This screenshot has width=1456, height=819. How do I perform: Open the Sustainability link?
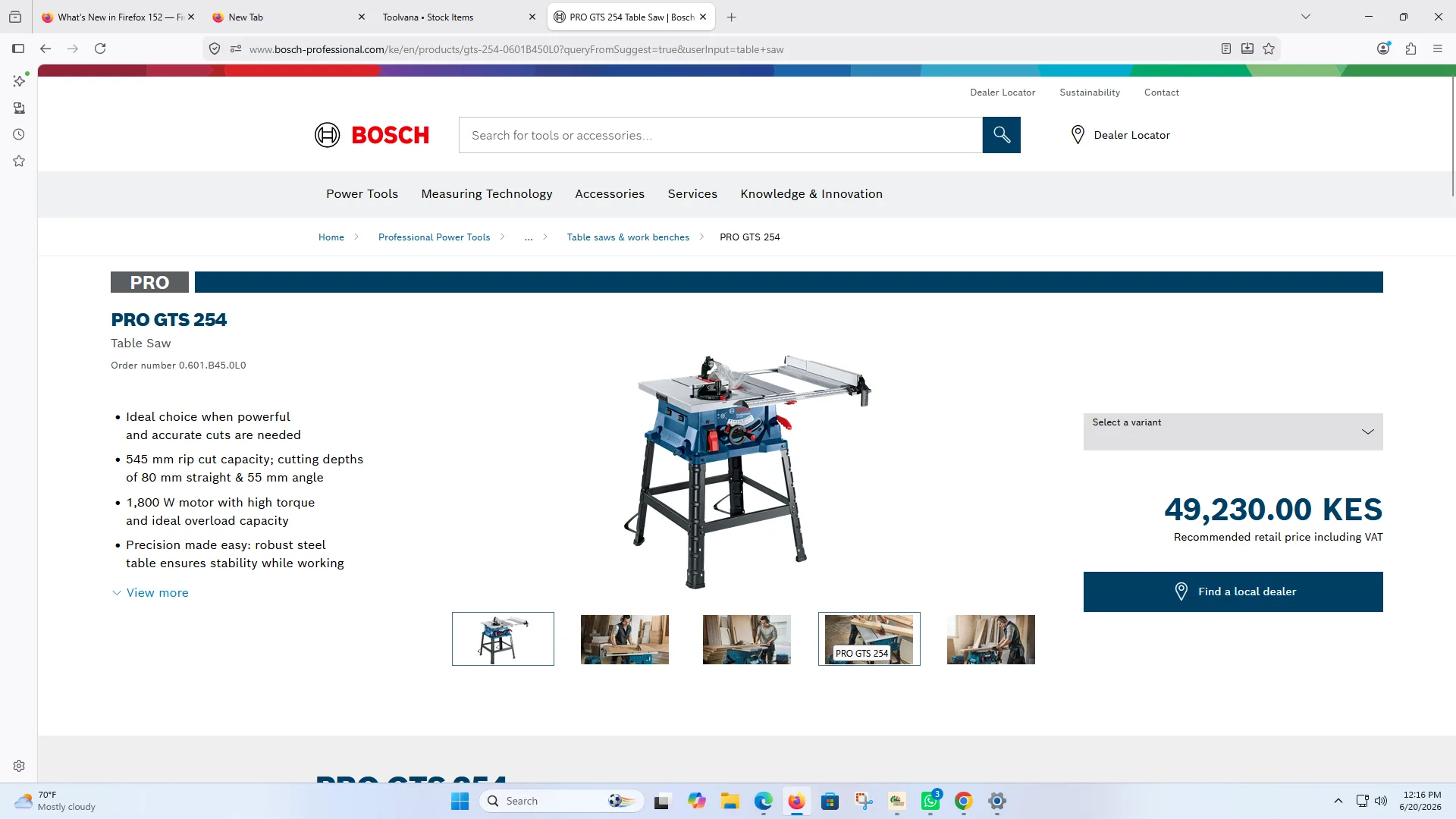point(1090,93)
